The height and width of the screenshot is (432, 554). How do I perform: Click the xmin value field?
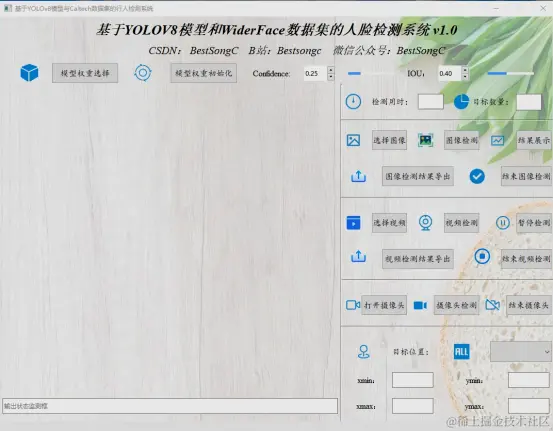tap(413, 380)
